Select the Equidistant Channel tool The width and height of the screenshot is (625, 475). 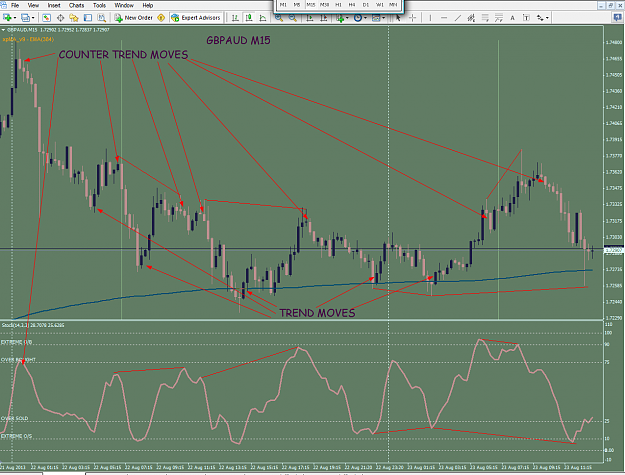click(471, 18)
